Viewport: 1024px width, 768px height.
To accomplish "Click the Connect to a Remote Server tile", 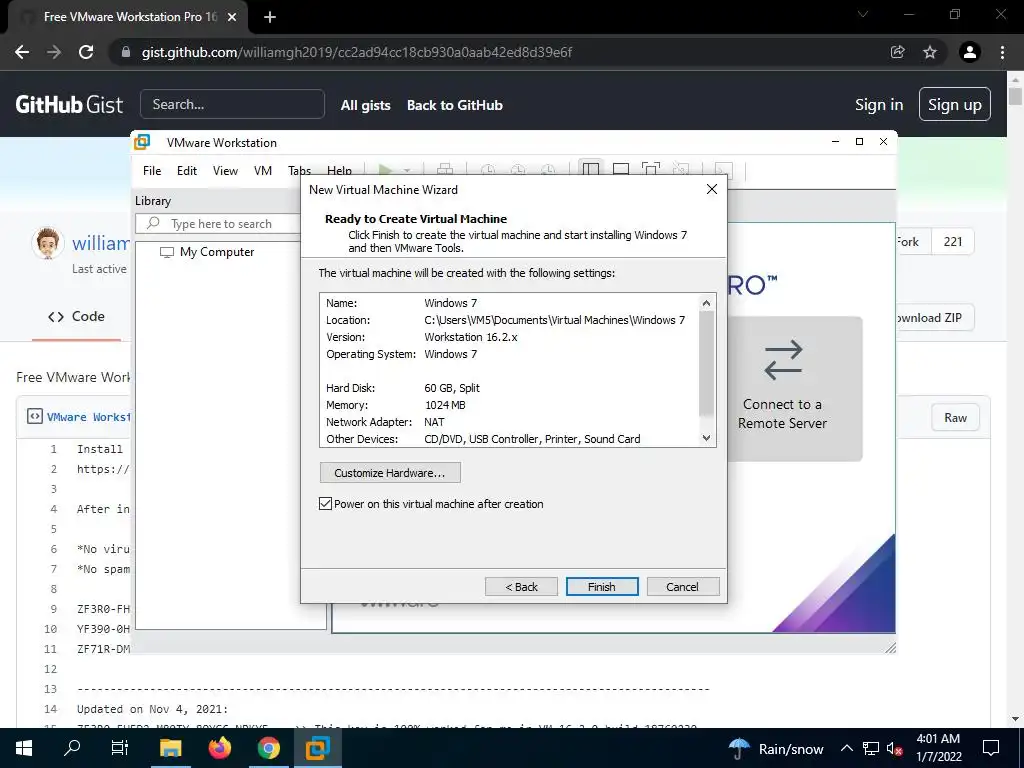I will pyautogui.click(x=793, y=389).
